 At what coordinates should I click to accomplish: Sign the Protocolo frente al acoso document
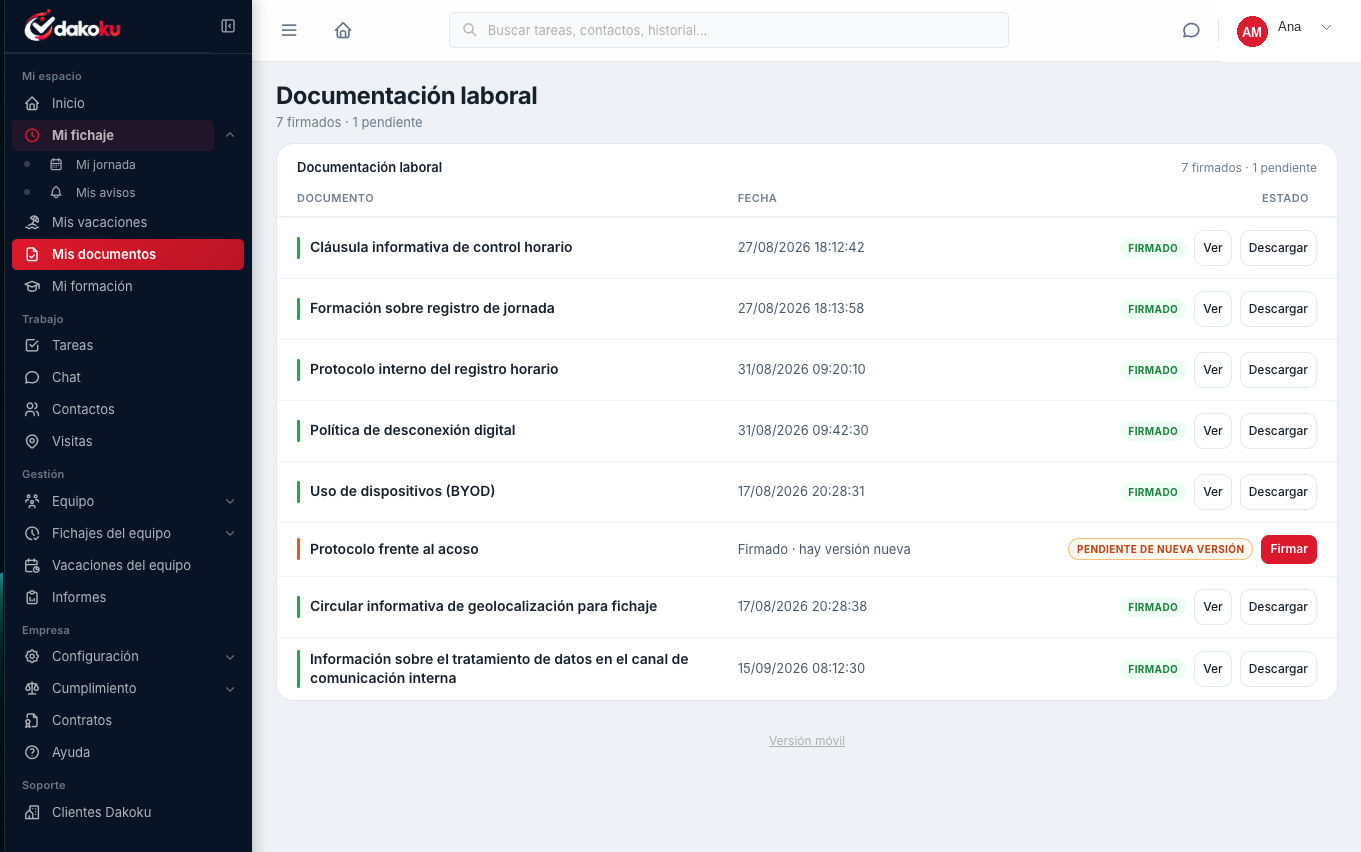(x=1288, y=549)
